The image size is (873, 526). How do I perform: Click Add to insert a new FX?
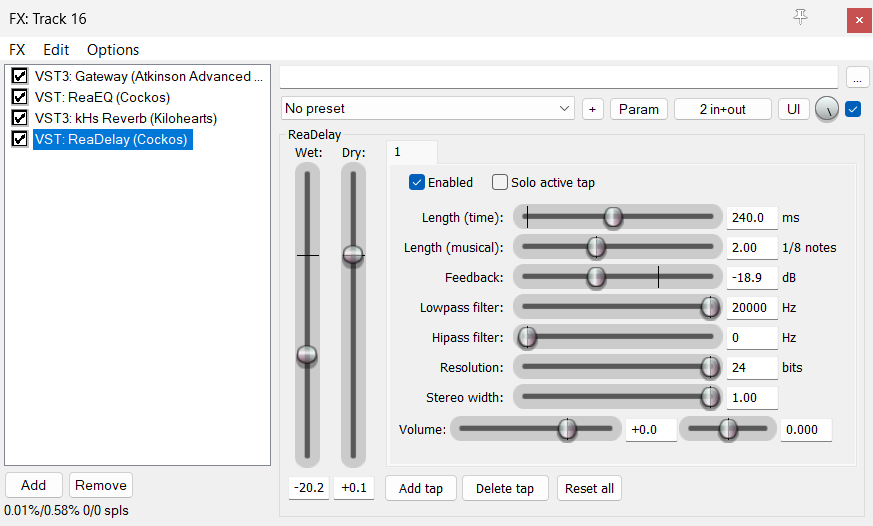point(33,485)
